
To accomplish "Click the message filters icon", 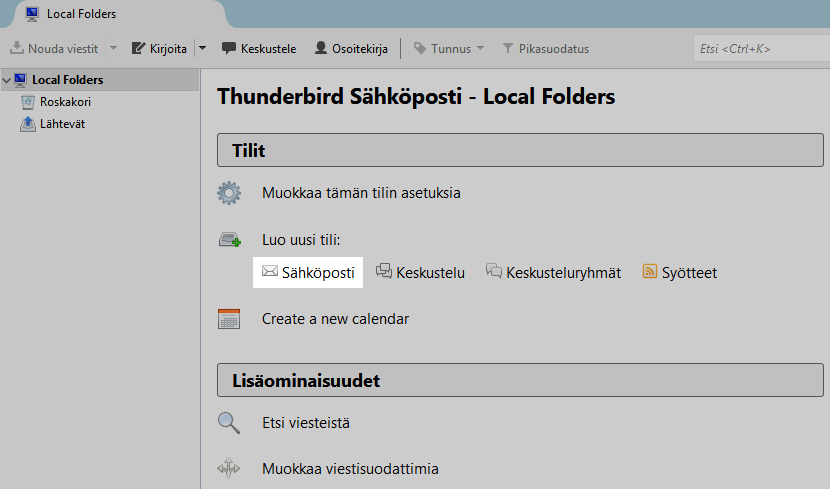I will tap(229, 468).
